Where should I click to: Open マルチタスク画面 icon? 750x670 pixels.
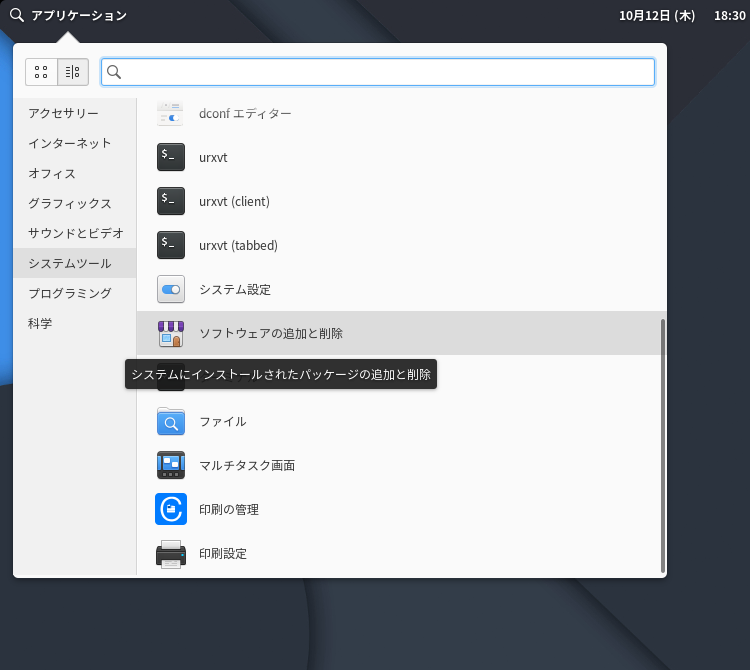171,465
